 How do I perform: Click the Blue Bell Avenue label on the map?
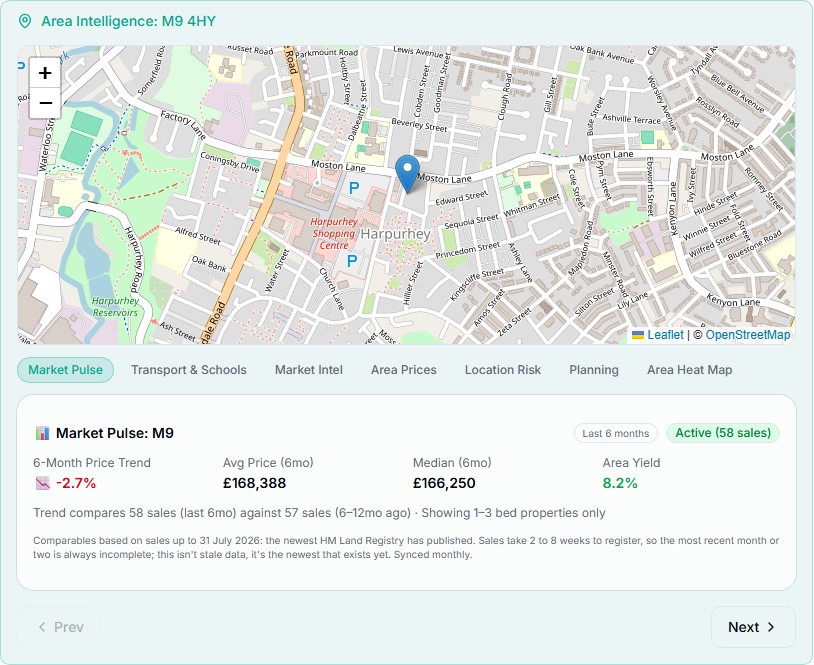click(x=737, y=94)
